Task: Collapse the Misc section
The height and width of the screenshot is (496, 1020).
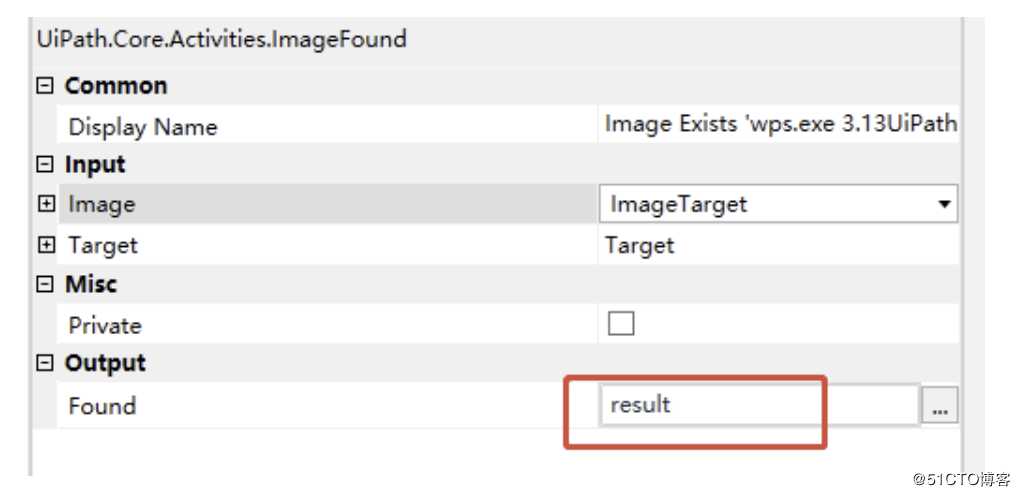Action: [45, 284]
